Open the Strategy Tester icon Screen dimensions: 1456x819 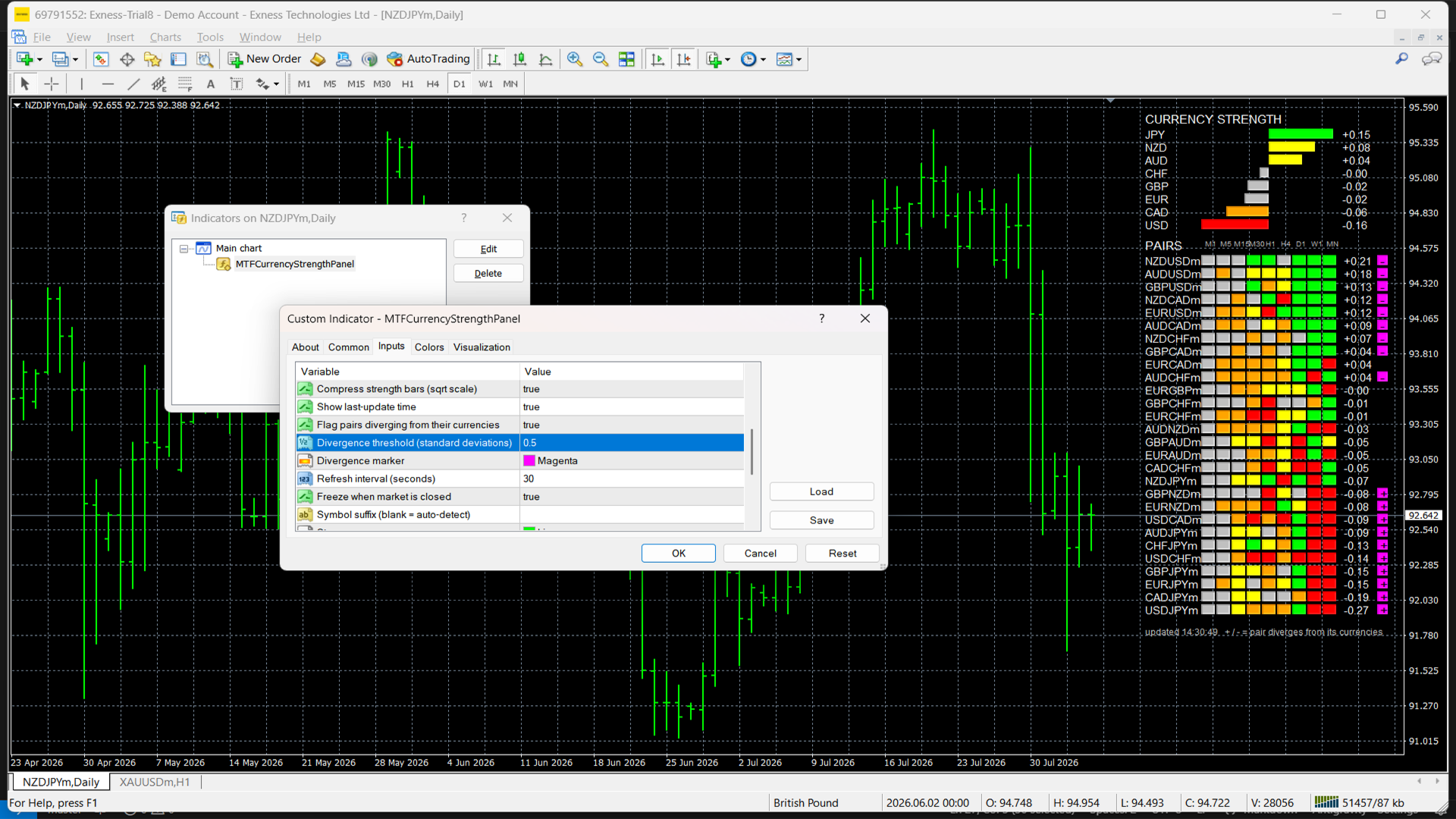[x=204, y=59]
